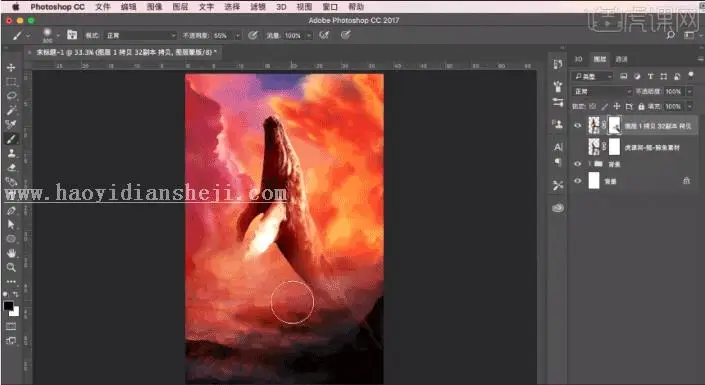Image resolution: width=705 pixels, height=385 pixels.
Task: Enable airbrush build-up icon
Action: [x=324, y=35]
